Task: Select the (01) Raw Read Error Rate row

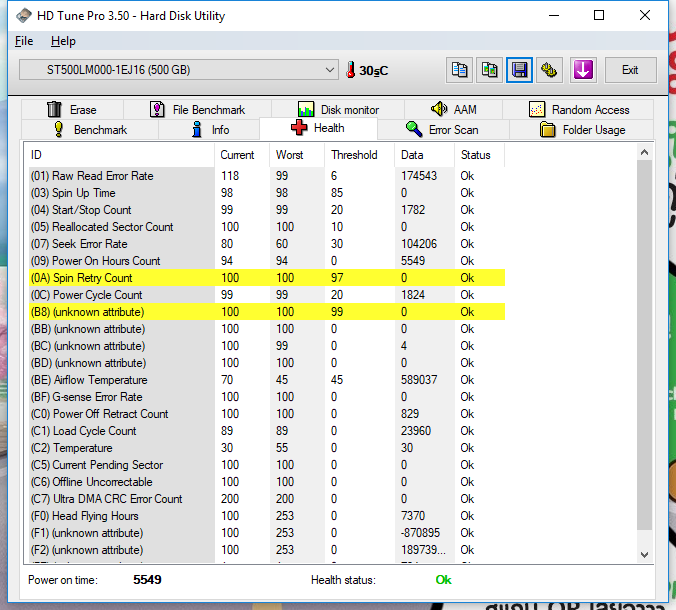Action: [267, 176]
